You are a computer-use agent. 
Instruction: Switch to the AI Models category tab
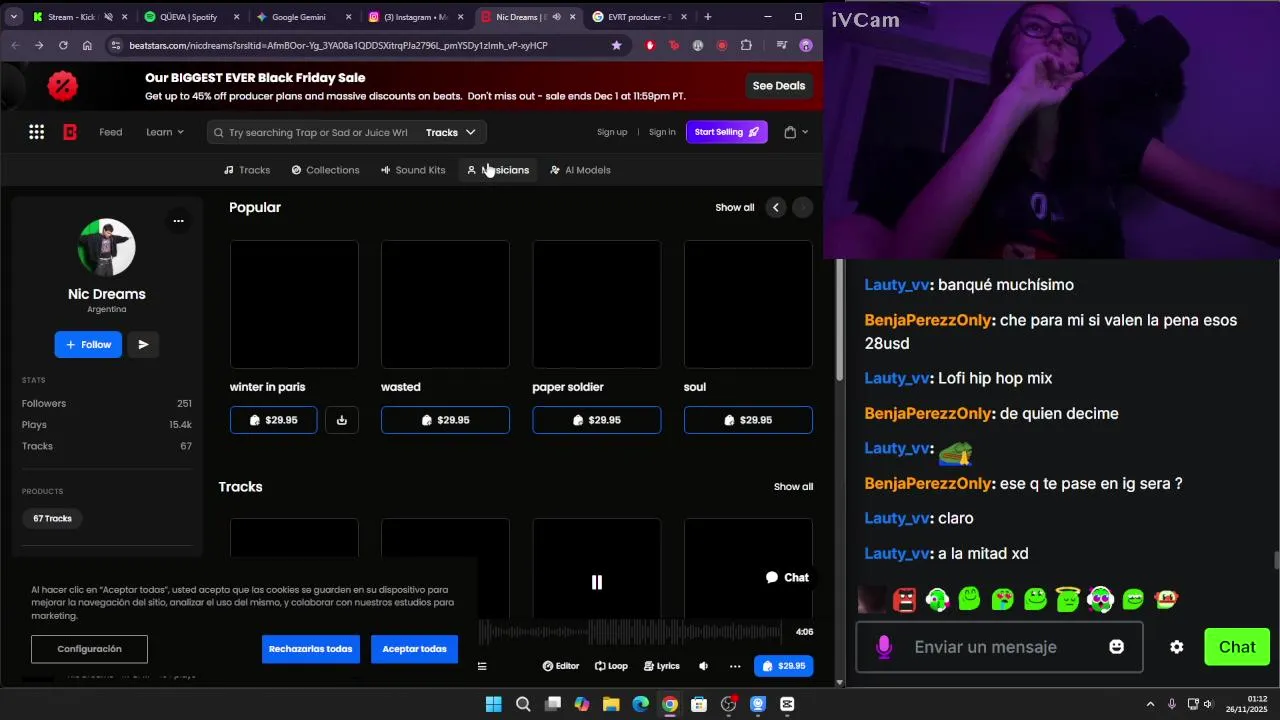click(580, 170)
